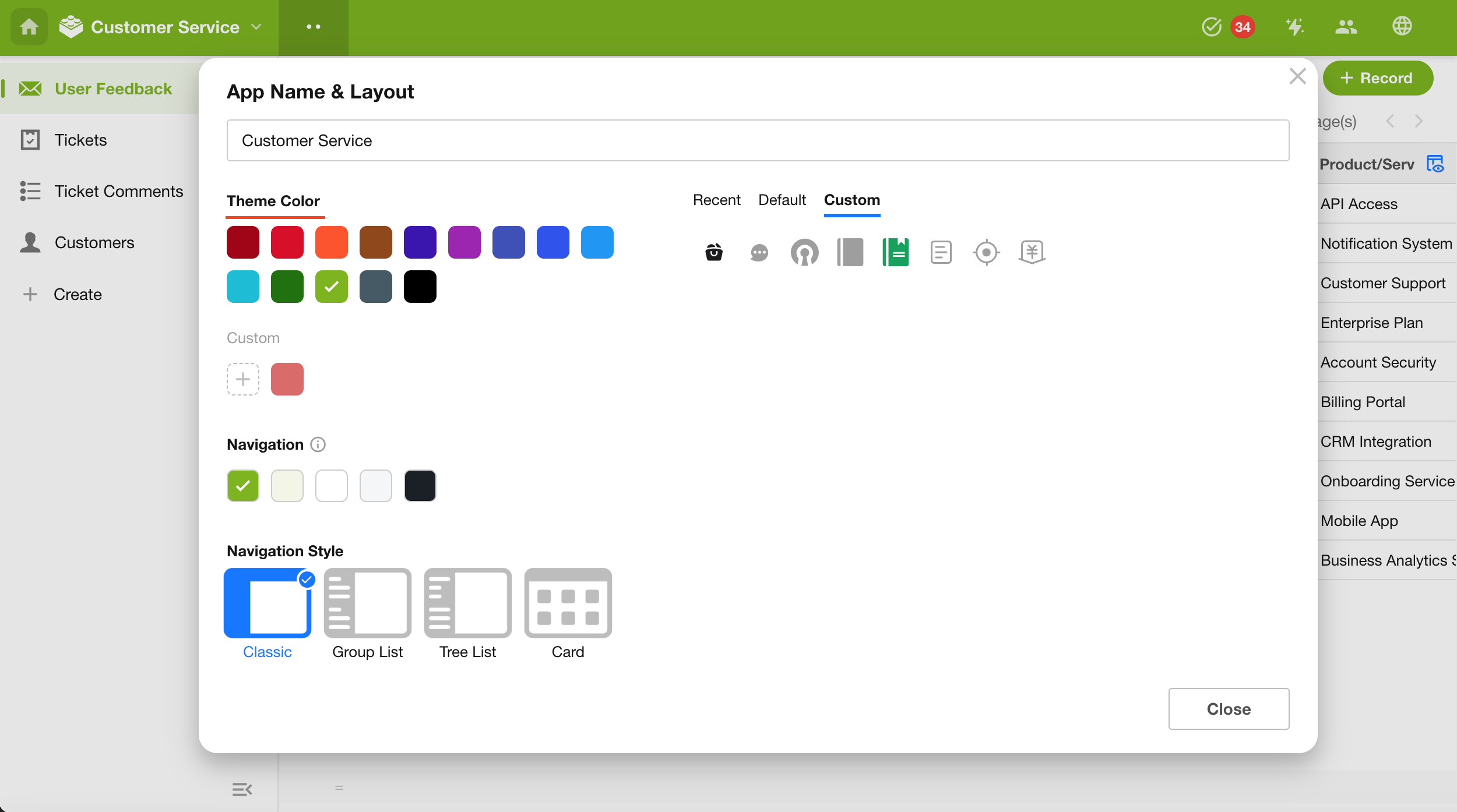Select Group List navigation style
Viewport: 1457px width, 812px height.
click(x=367, y=603)
